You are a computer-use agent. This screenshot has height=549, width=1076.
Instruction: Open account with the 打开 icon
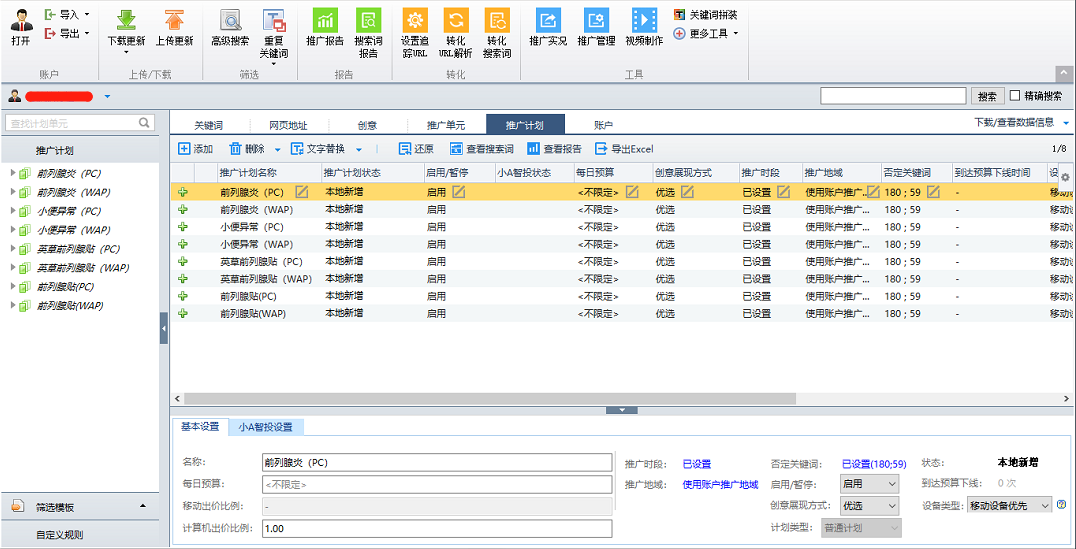(21, 21)
